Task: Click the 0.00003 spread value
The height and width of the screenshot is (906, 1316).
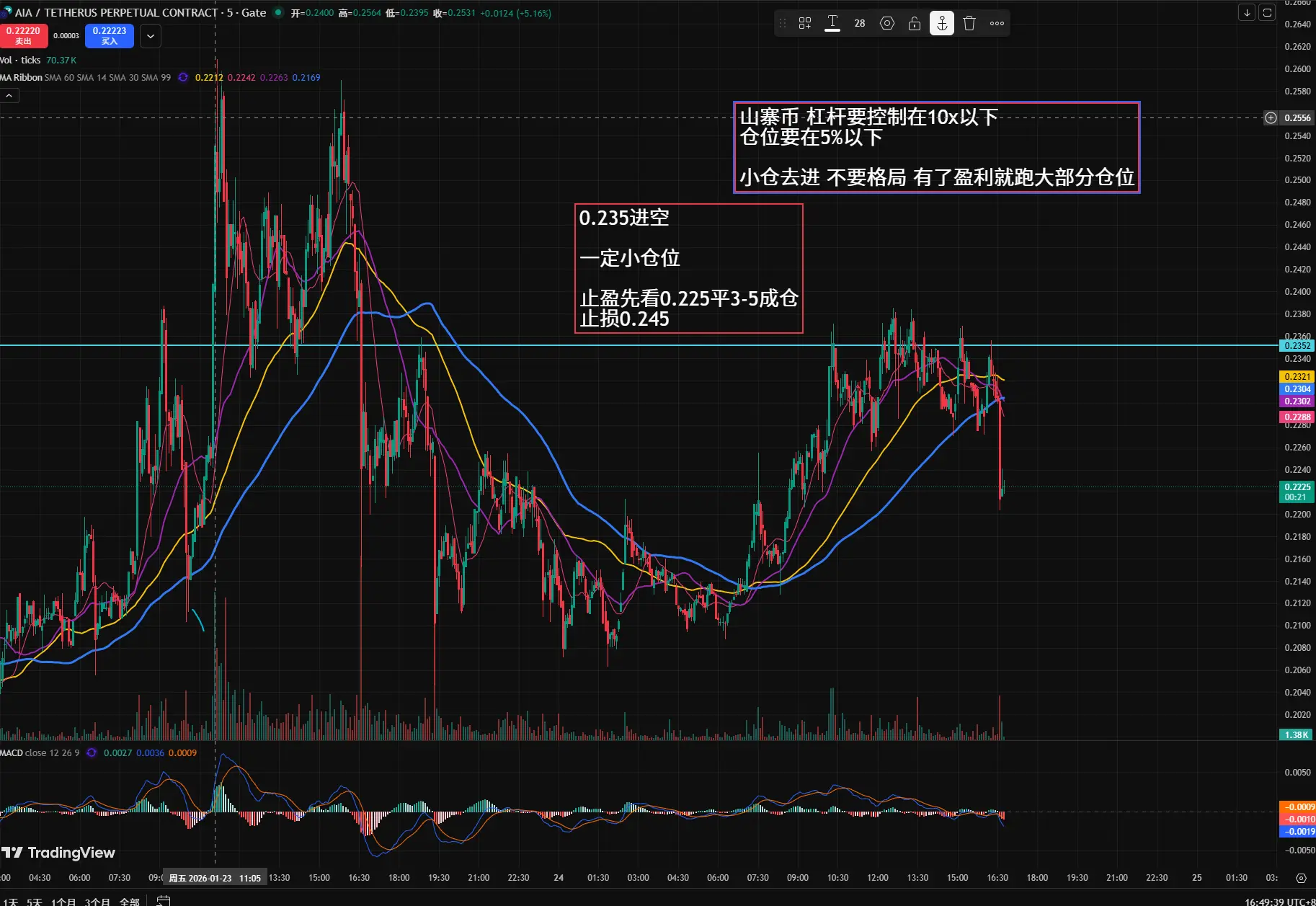Action: pyautogui.click(x=66, y=35)
